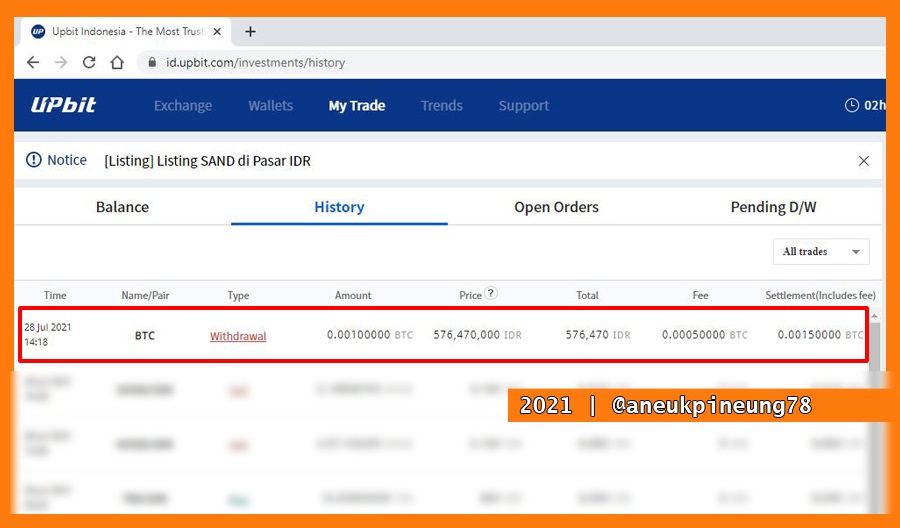
Task: Open the Exchange menu
Action: 183,106
